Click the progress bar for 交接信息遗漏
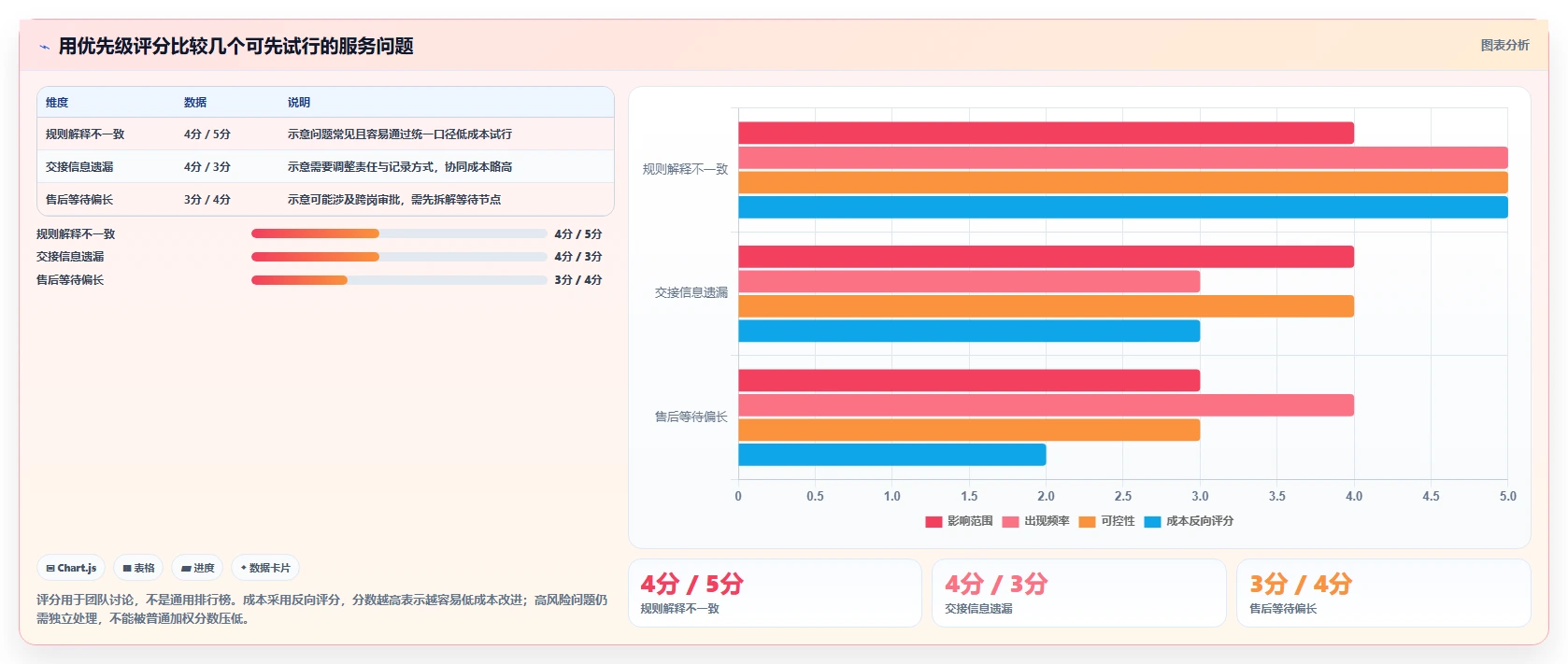The width and height of the screenshot is (1568, 664). click(399, 257)
